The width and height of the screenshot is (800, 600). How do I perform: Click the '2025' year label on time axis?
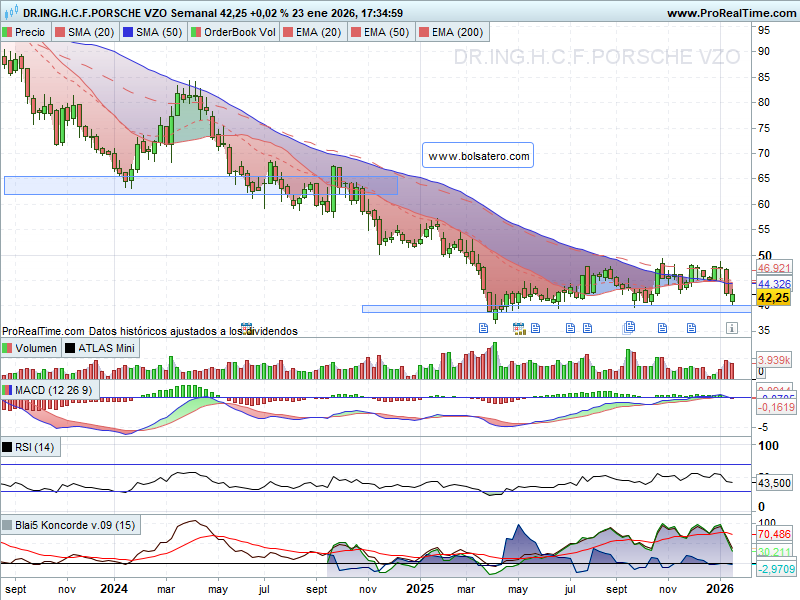pyautogui.click(x=419, y=589)
